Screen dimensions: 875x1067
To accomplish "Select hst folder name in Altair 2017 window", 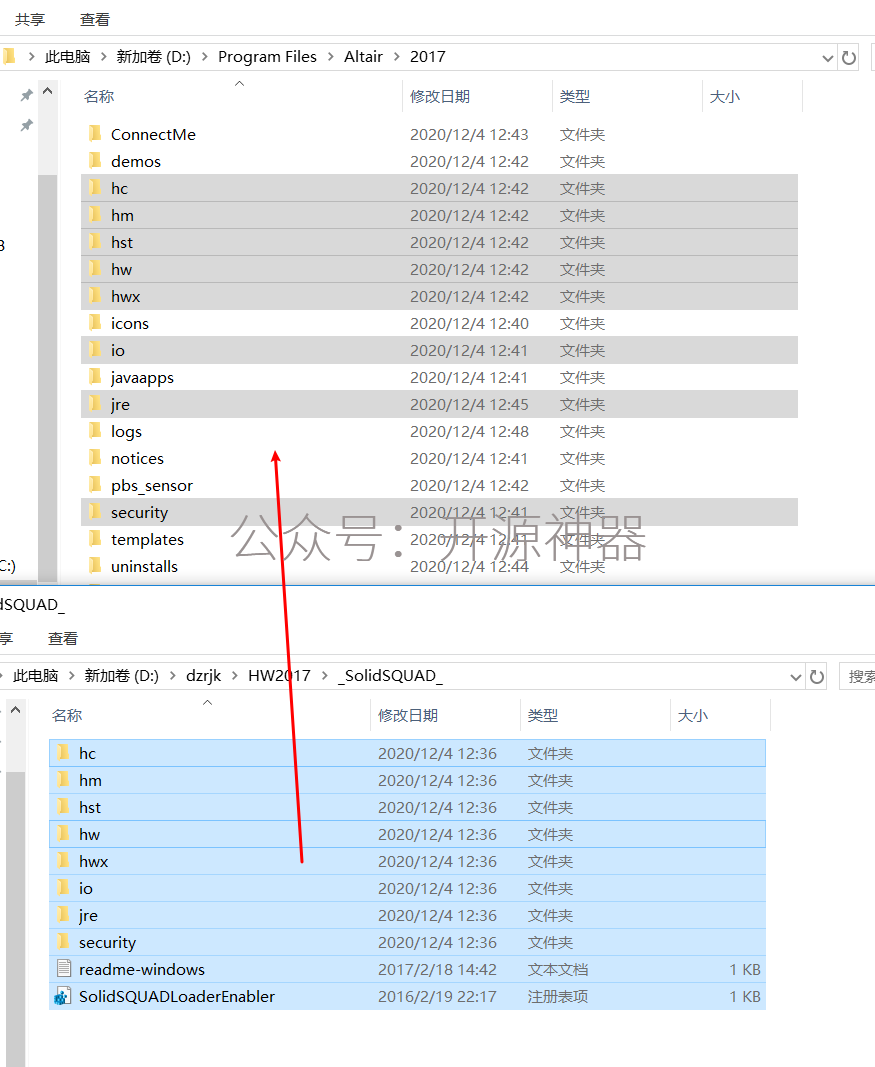I will click(x=122, y=242).
